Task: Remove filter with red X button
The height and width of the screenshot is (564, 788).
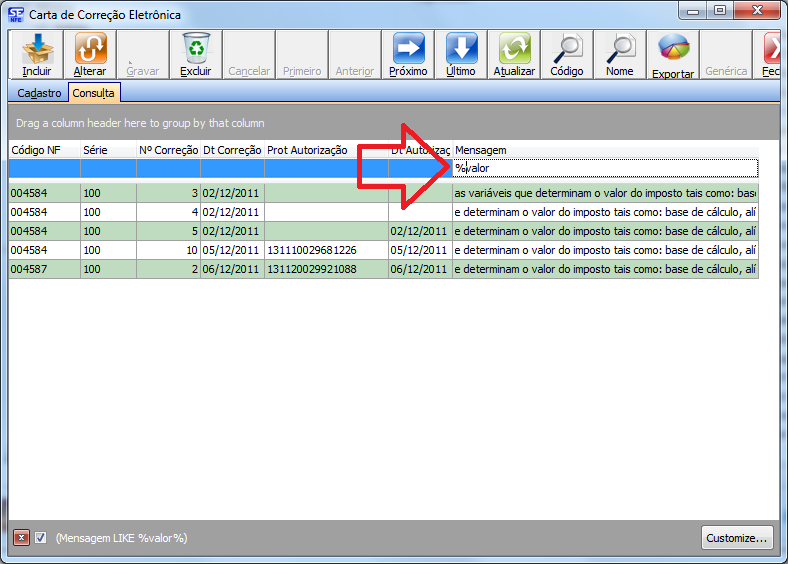Action: click(21, 538)
